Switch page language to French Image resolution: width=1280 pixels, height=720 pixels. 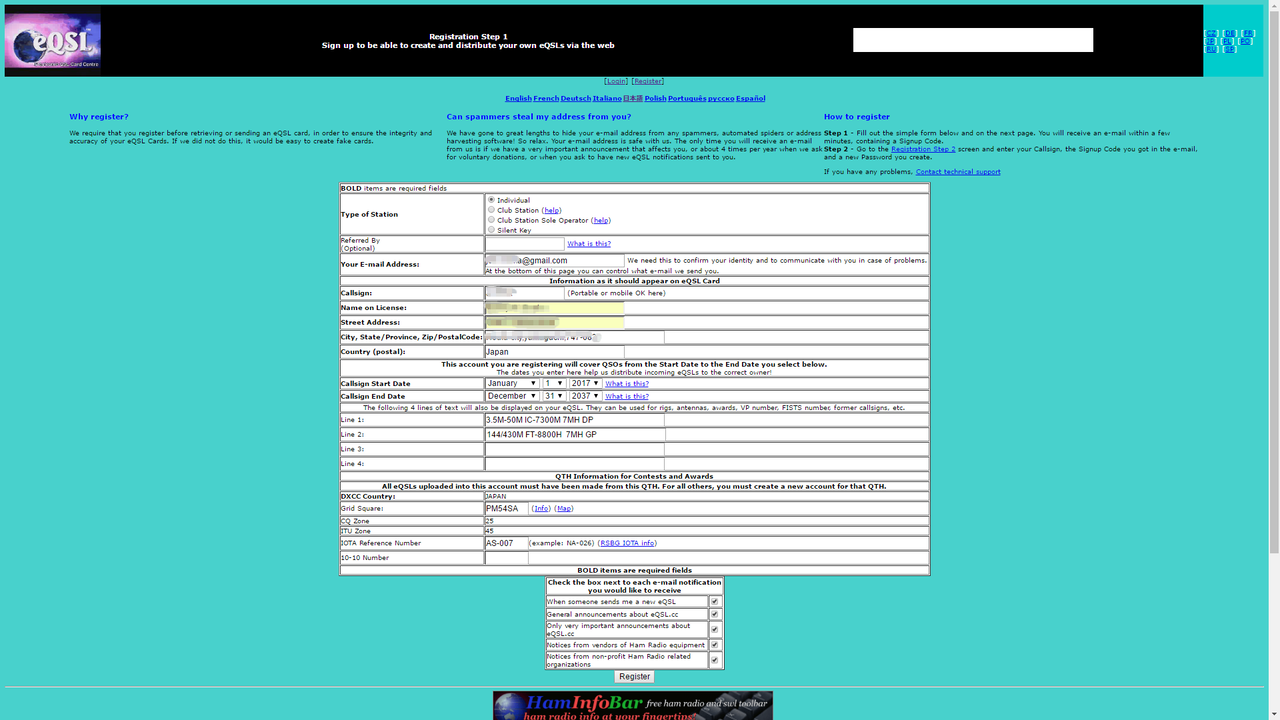(546, 98)
